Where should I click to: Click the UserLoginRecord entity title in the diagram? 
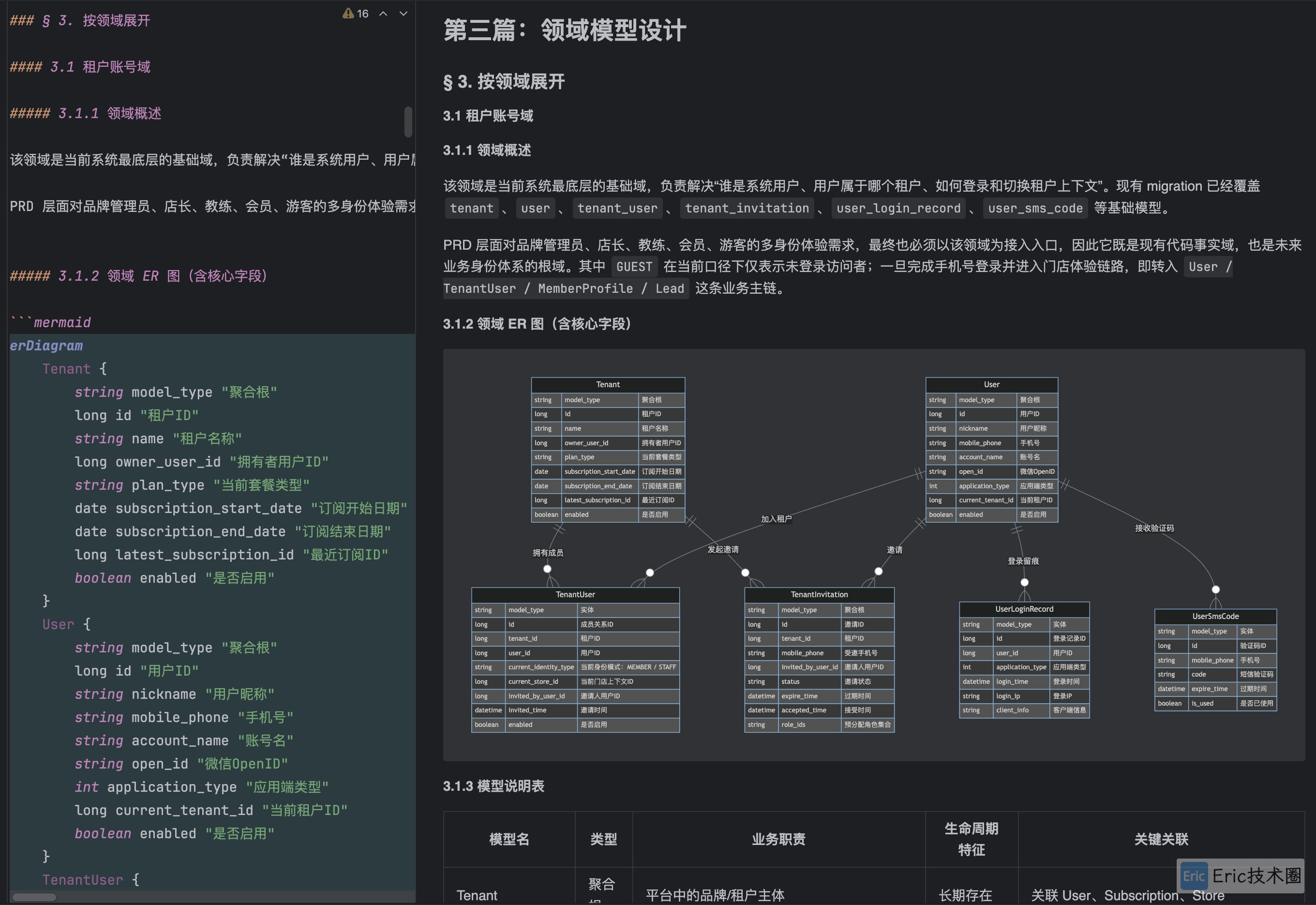click(1025, 609)
